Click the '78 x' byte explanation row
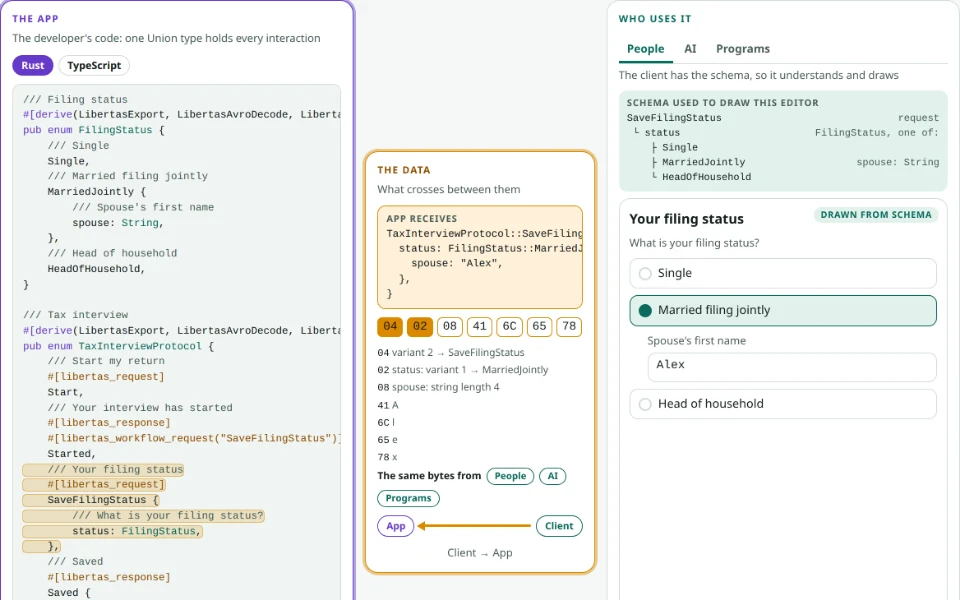Viewport: 960px width, 600px height. [388, 457]
